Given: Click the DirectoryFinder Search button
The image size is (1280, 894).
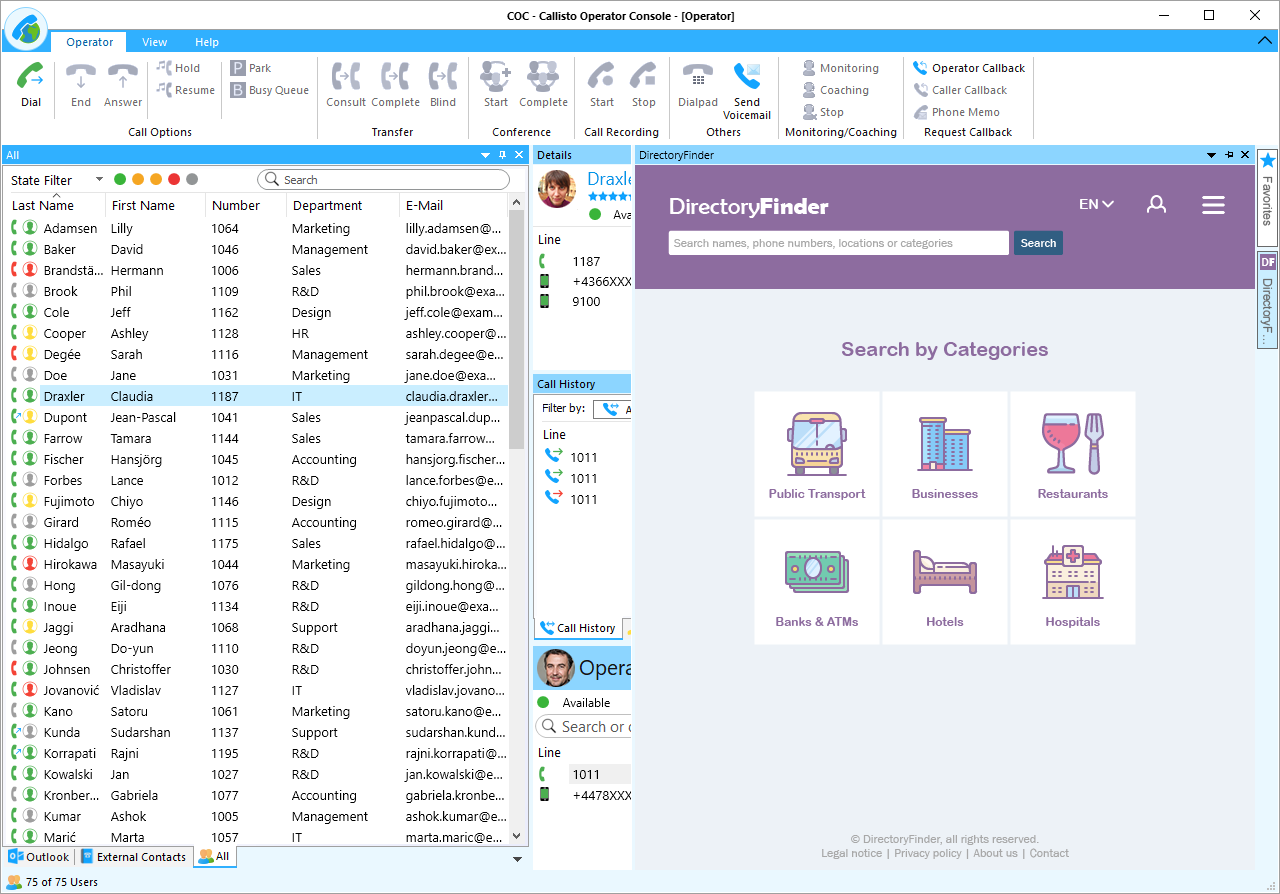Looking at the screenshot, I should click(x=1038, y=243).
